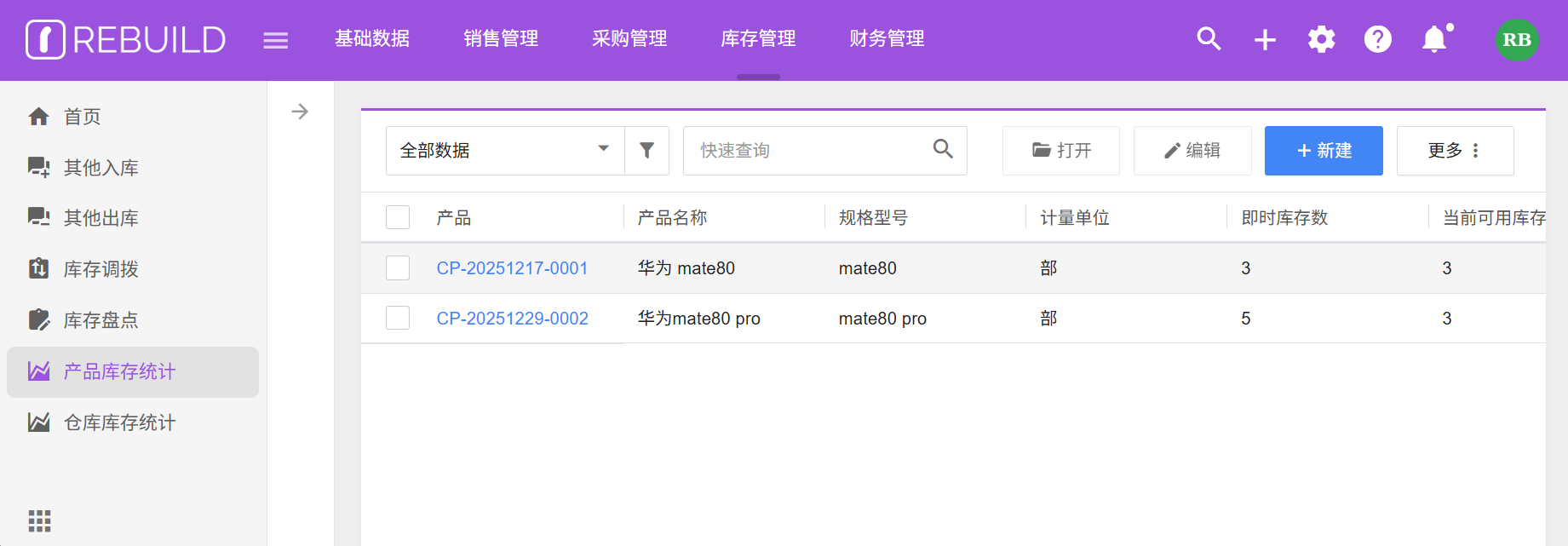Open the 更多 options menu
Screen dimensions: 1568x546
(x=1454, y=151)
